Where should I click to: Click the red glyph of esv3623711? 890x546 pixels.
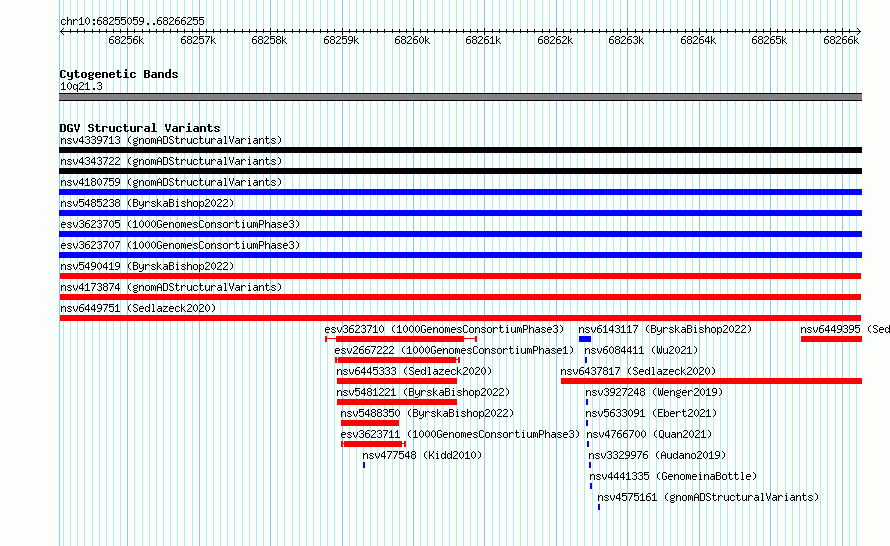pos(373,444)
